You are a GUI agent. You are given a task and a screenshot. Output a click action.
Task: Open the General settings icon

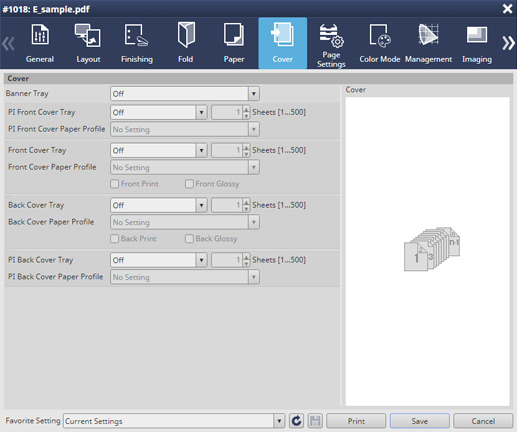(40, 35)
